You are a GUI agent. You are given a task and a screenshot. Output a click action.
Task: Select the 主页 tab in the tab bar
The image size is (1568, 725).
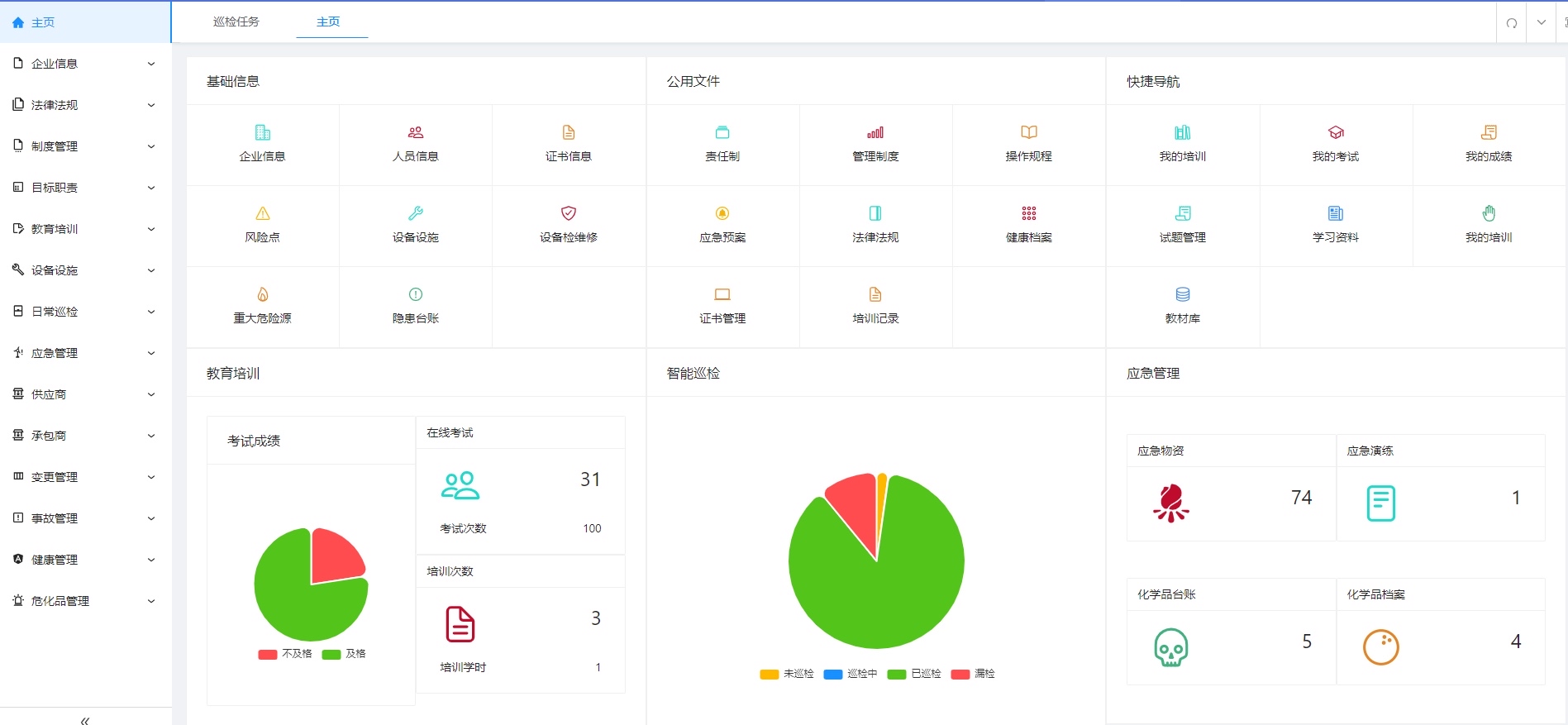point(328,21)
